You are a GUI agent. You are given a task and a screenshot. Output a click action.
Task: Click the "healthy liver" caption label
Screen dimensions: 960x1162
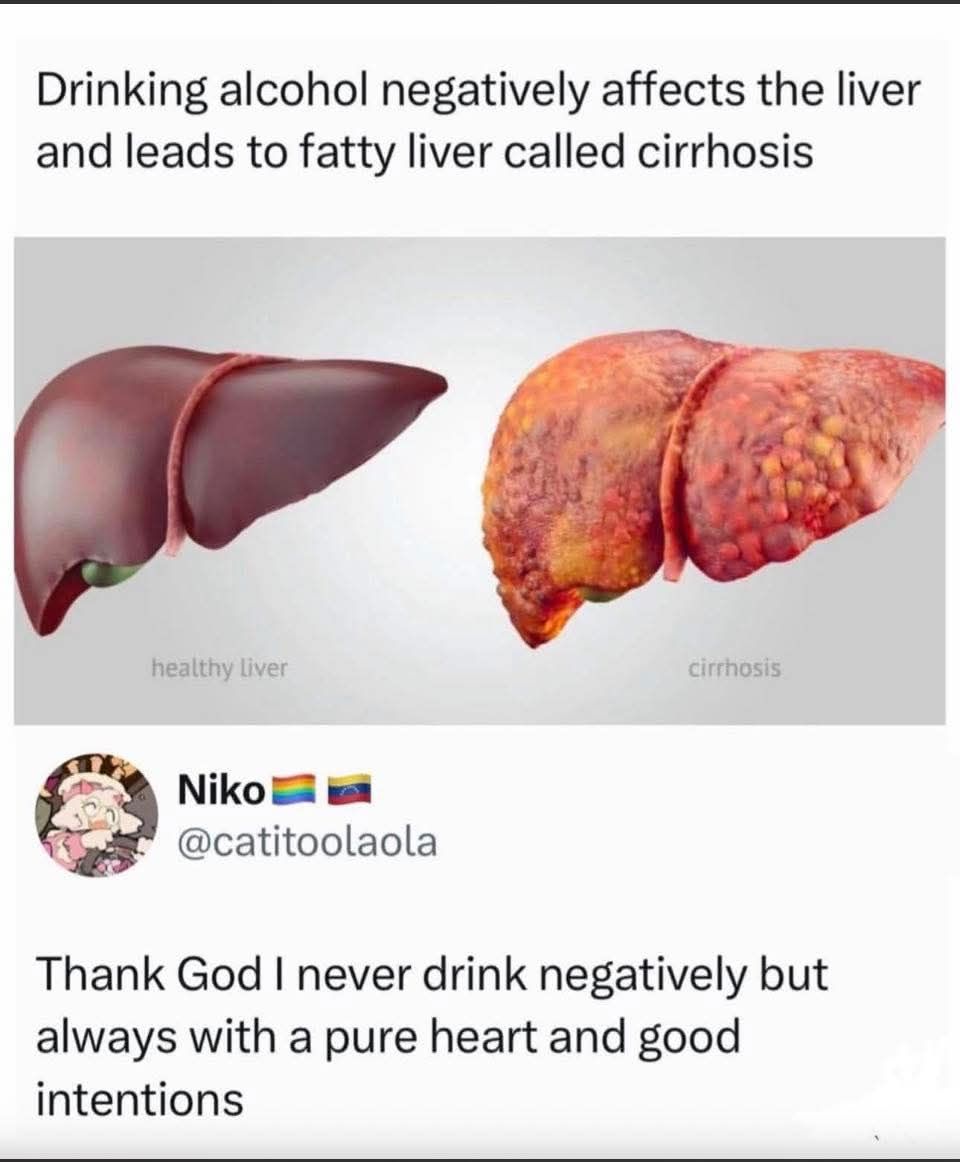(219, 667)
